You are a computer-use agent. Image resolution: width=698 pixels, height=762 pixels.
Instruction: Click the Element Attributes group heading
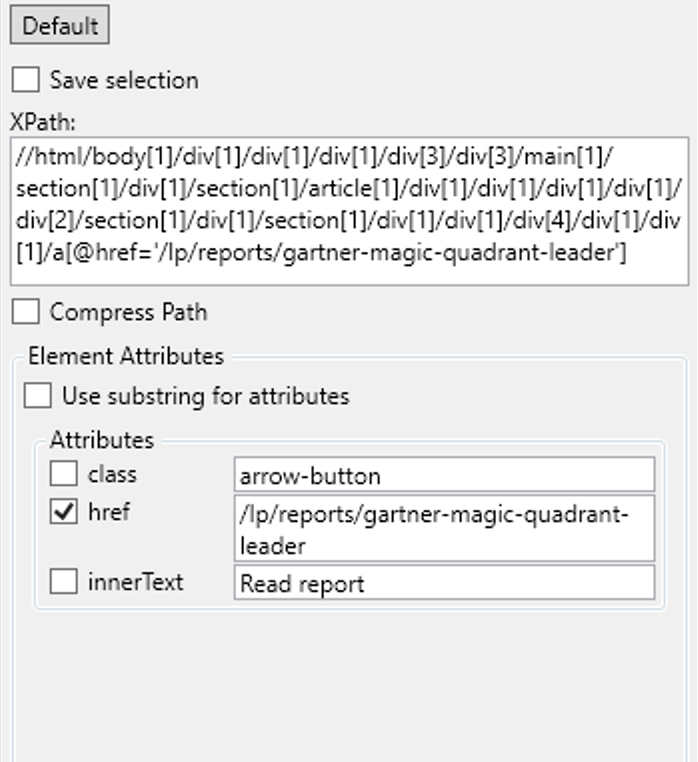(126, 356)
